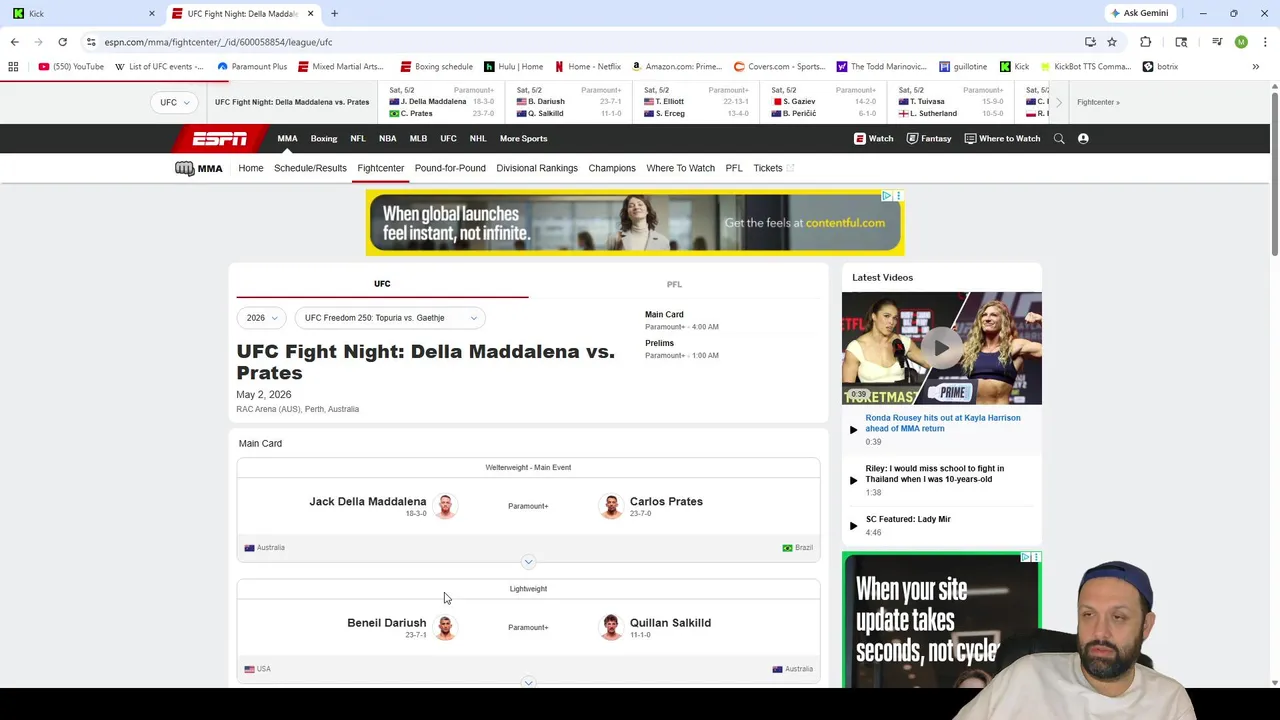The image size is (1280, 720).
Task: Advance the fight scoreboard with the right arrow
Action: coord(1059,102)
